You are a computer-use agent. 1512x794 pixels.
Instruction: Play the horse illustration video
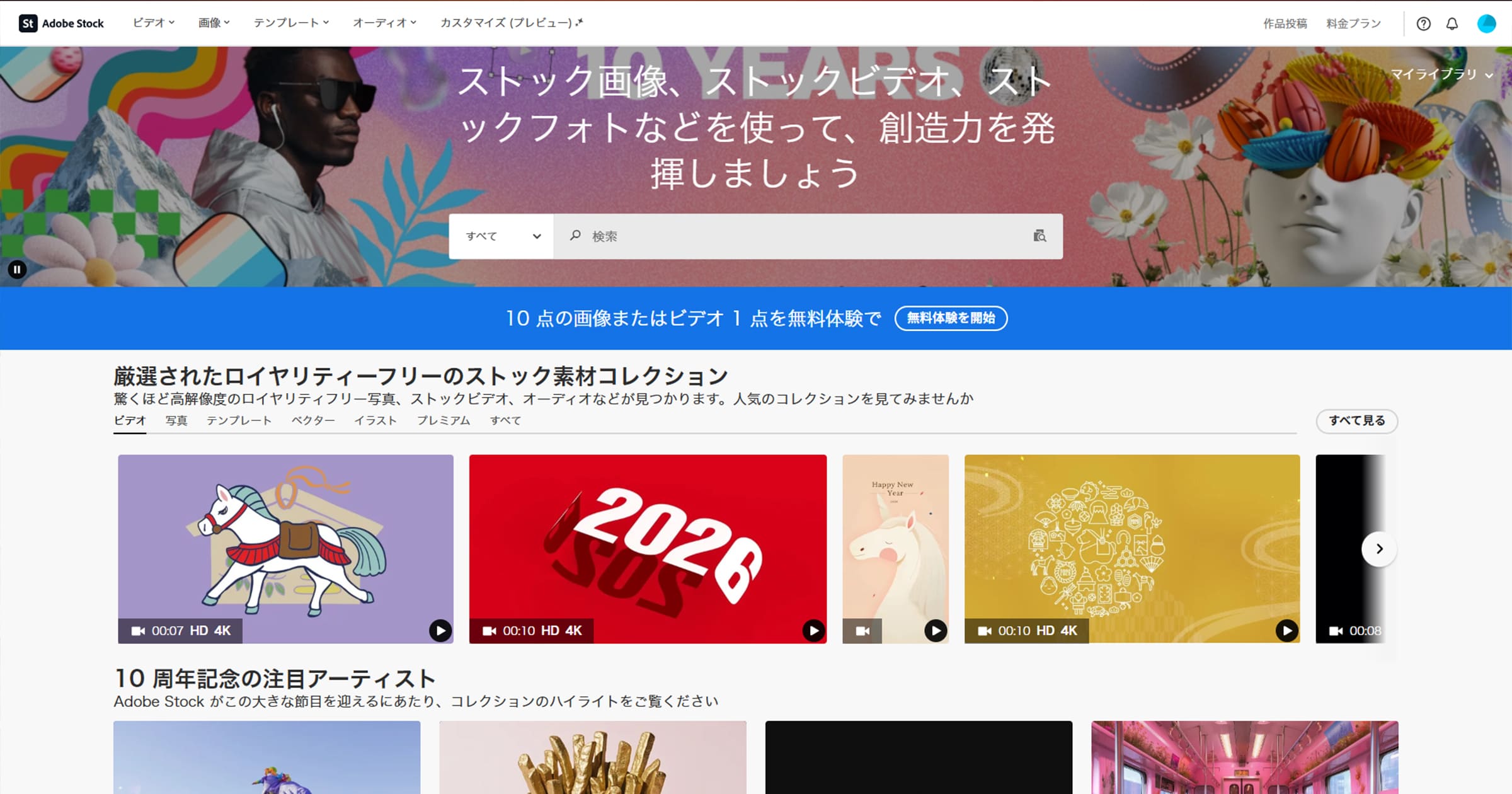[440, 630]
